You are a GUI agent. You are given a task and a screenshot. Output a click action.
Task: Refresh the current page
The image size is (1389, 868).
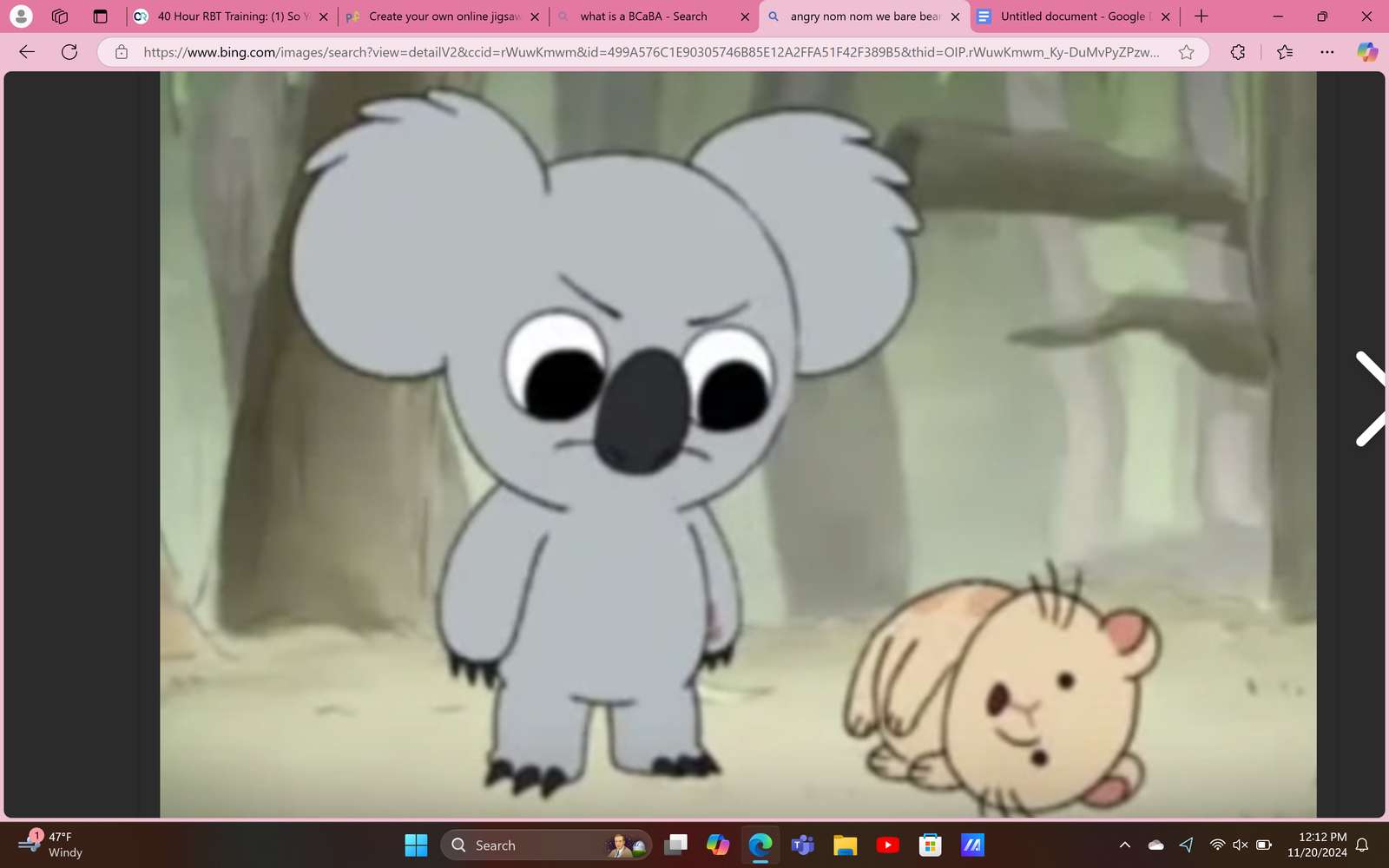pyautogui.click(x=69, y=52)
